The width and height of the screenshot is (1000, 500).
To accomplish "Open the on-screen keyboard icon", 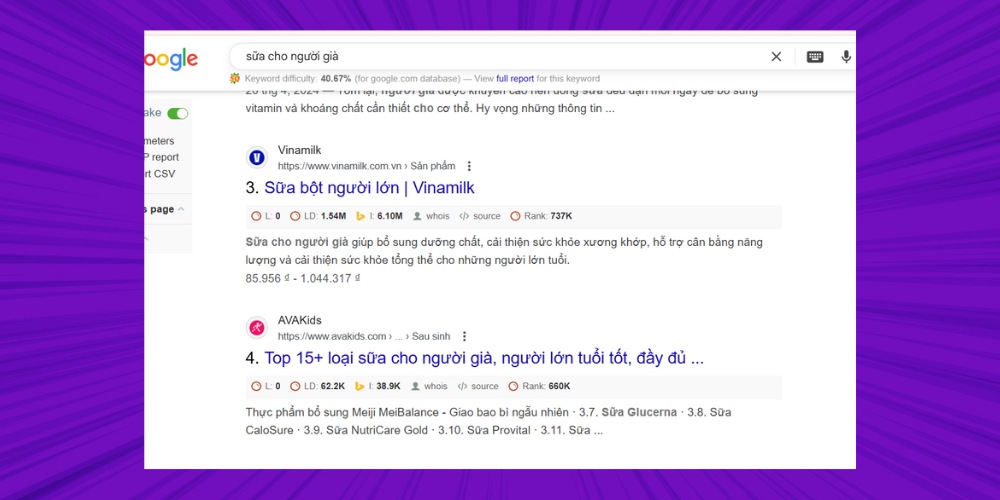I will coord(814,57).
